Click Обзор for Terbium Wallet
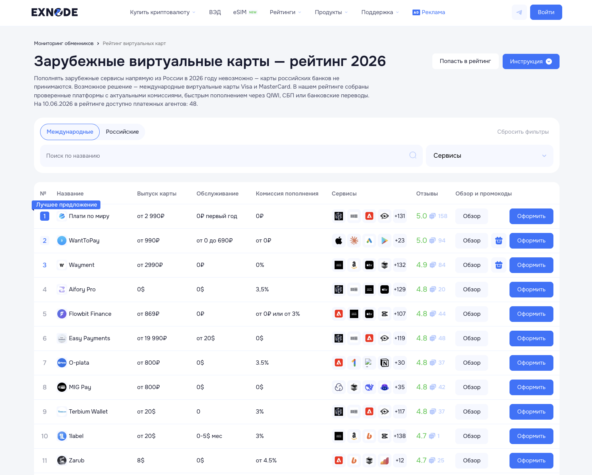This screenshot has height=475, width=592. (472, 412)
